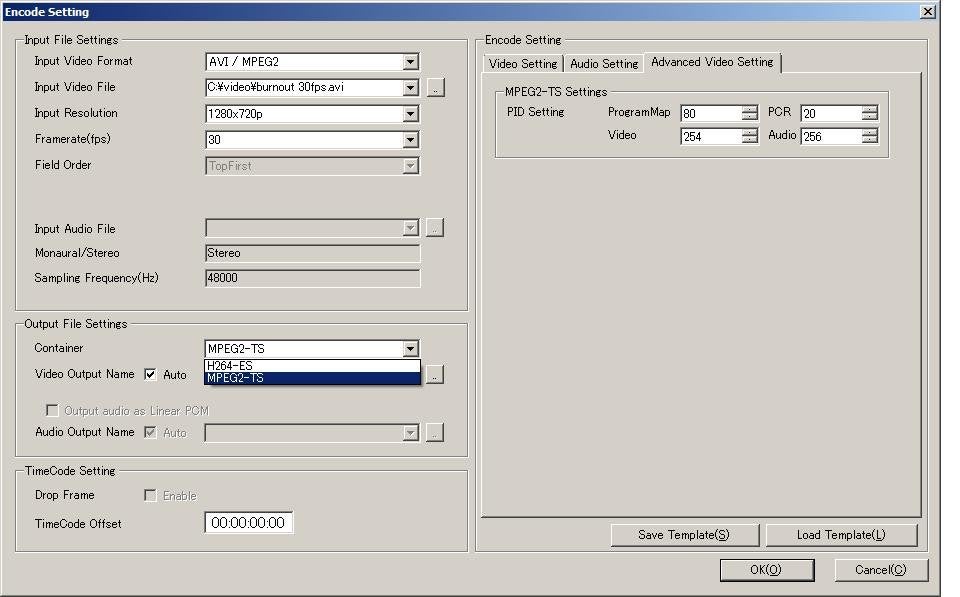The image size is (960, 597).
Task: Close the Encode Setting dialog window
Action: pos(928,12)
